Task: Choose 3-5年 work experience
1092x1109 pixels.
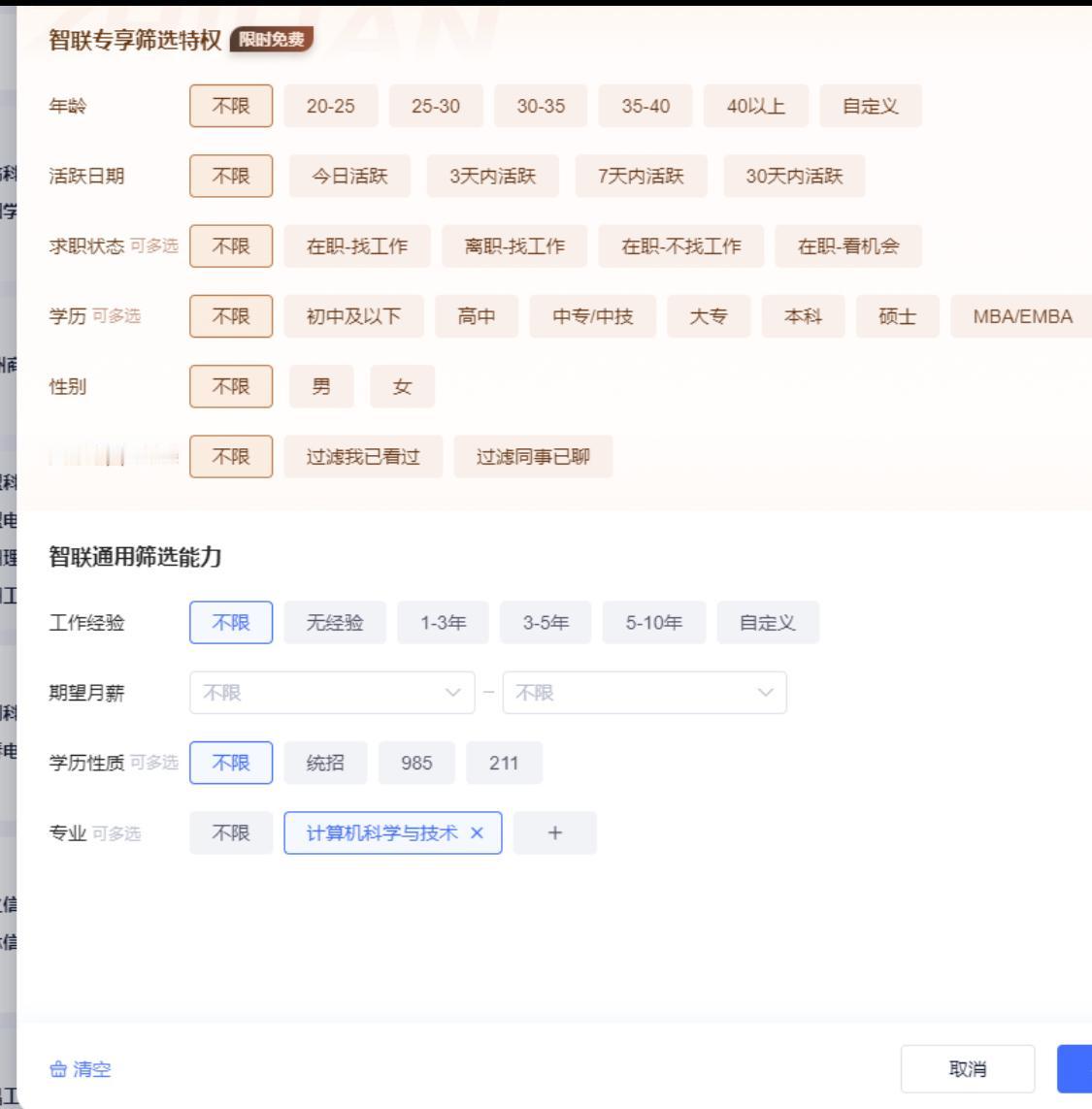Action: point(546,622)
